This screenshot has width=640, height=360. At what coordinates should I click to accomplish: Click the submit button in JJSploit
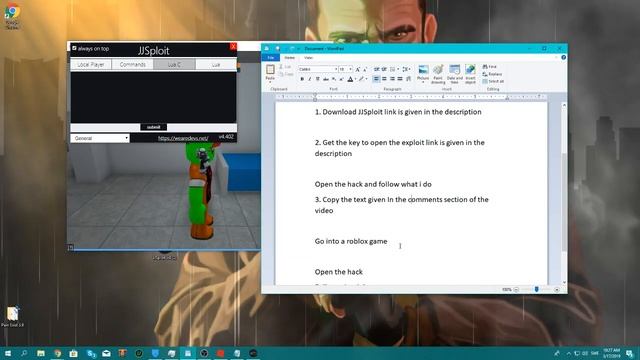(153, 127)
